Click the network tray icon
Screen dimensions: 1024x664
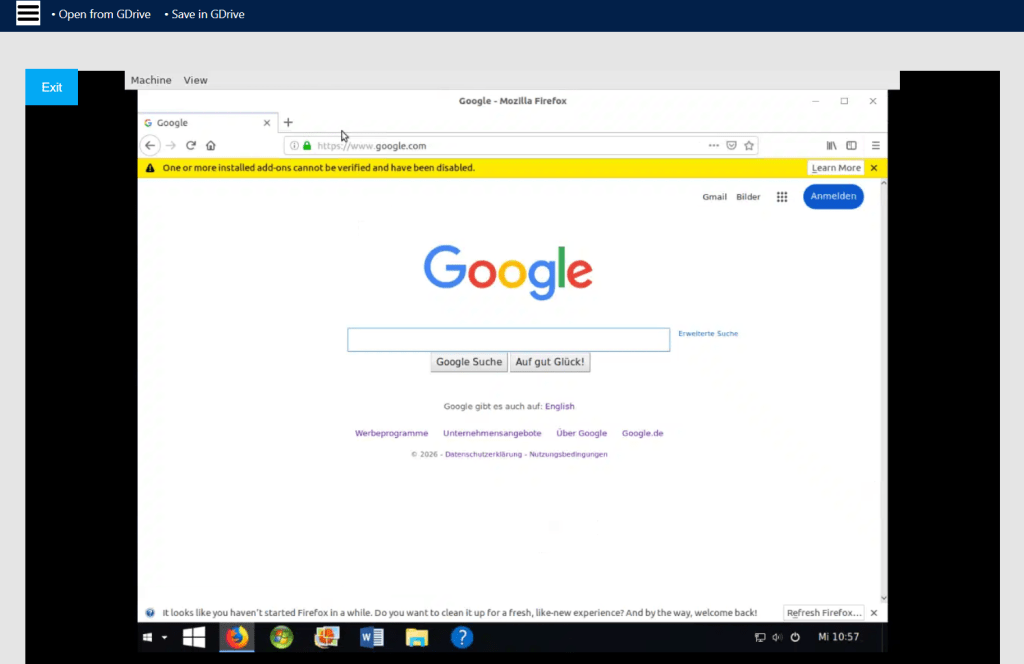tap(760, 637)
